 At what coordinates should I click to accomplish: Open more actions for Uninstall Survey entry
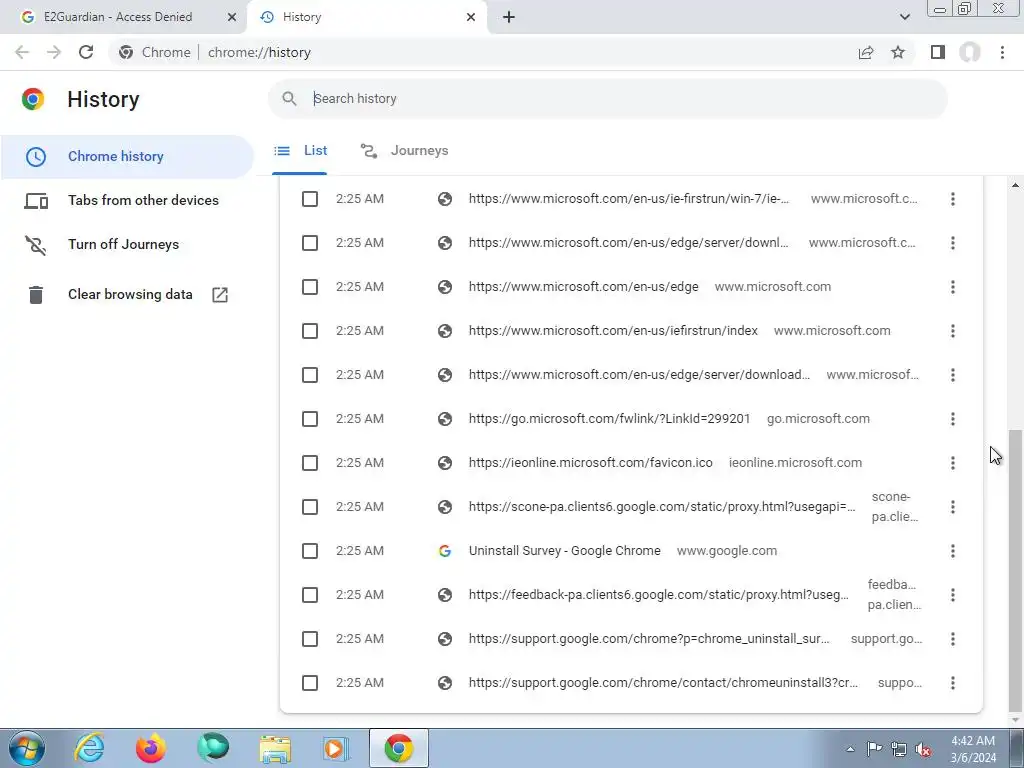click(953, 551)
